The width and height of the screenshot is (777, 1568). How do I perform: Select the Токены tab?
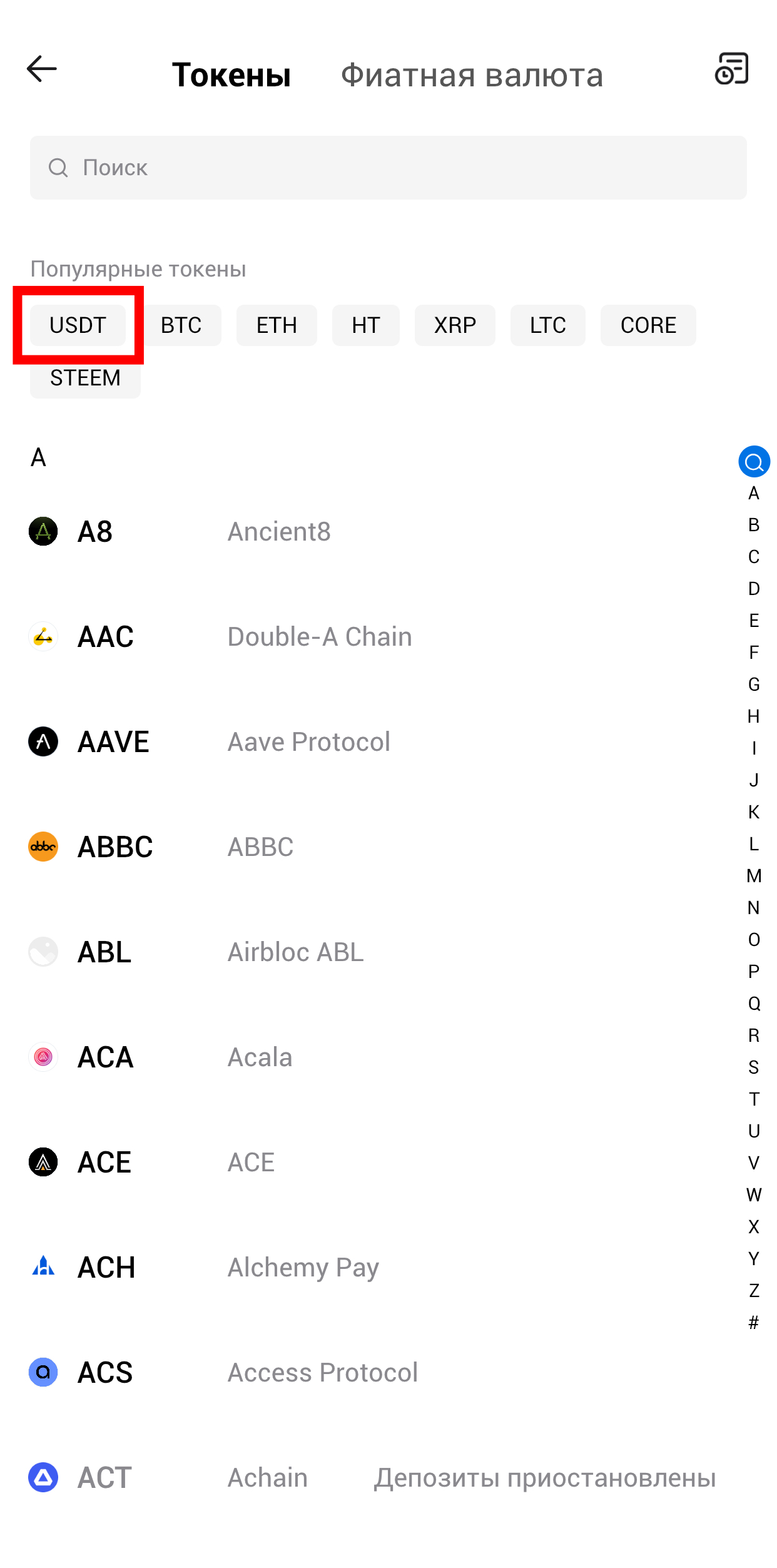231,75
